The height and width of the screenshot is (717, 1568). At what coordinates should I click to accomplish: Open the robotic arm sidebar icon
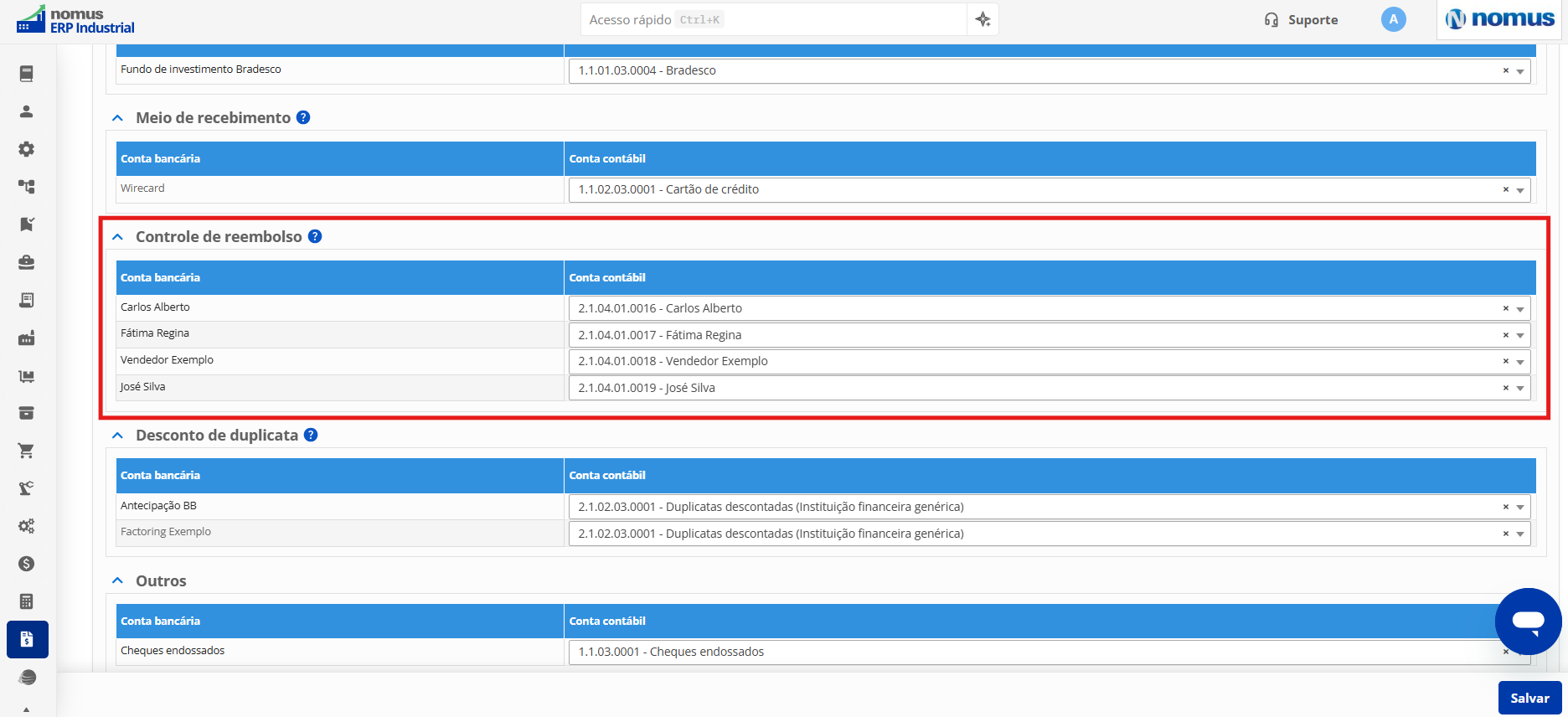click(x=27, y=488)
